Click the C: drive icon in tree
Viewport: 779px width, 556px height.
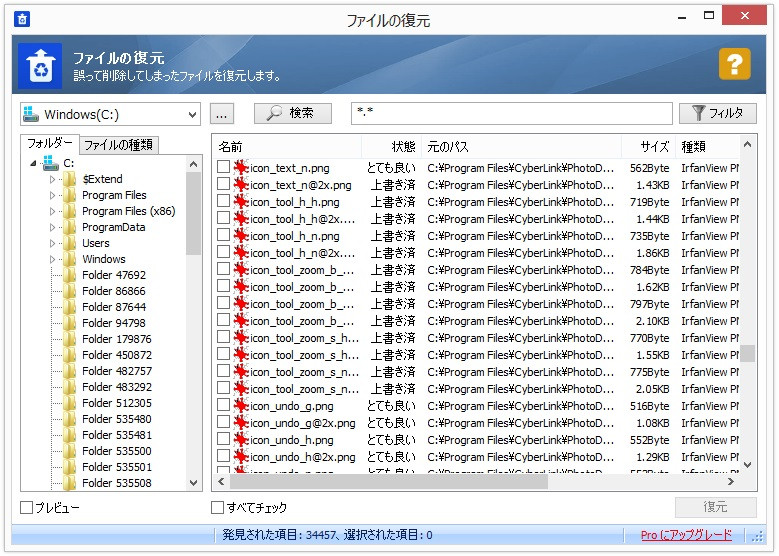tap(51, 163)
